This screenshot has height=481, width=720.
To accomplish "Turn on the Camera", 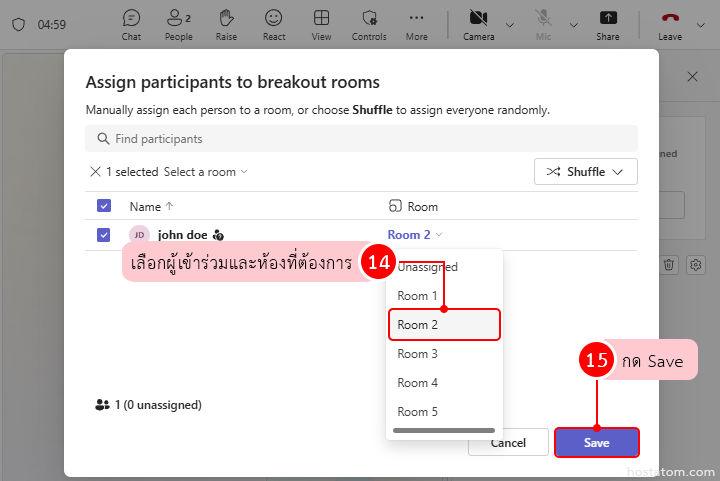I will 478,23.
